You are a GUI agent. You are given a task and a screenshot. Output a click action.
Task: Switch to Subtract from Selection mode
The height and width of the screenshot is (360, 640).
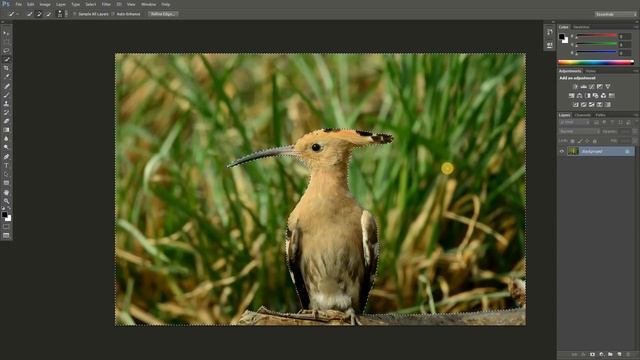click(48, 14)
